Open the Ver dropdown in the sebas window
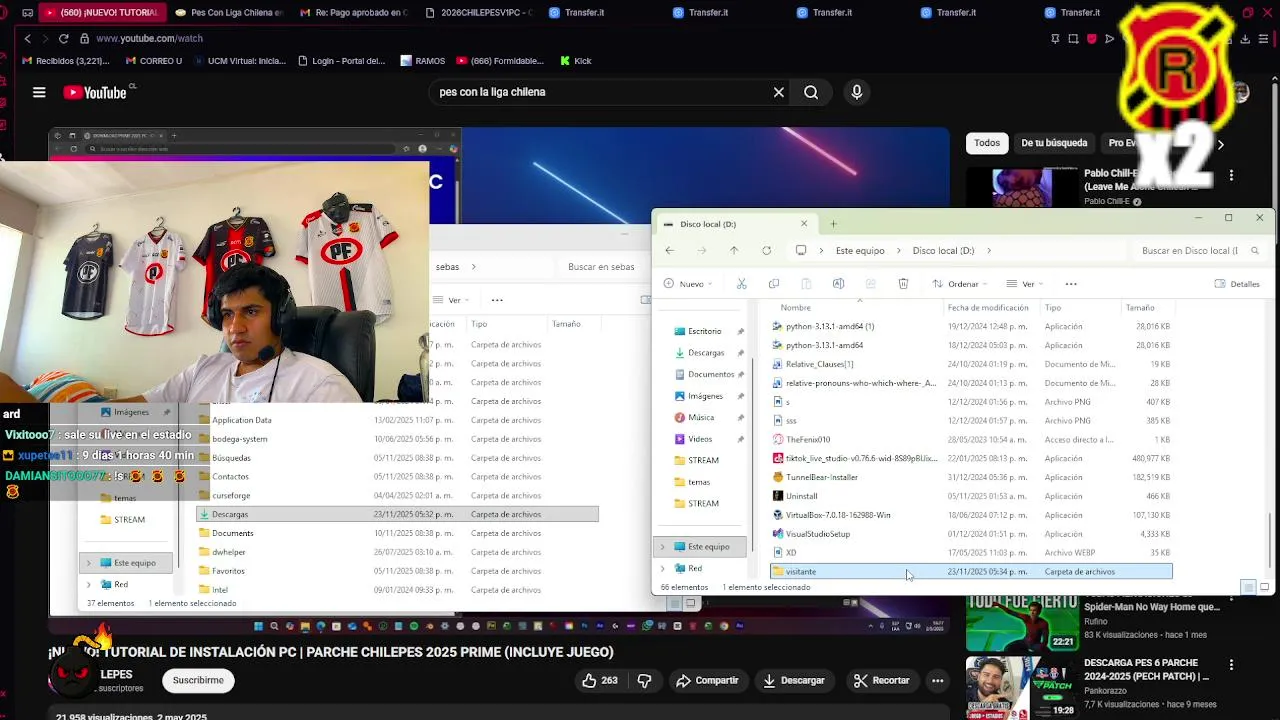1280x720 pixels. (x=451, y=300)
